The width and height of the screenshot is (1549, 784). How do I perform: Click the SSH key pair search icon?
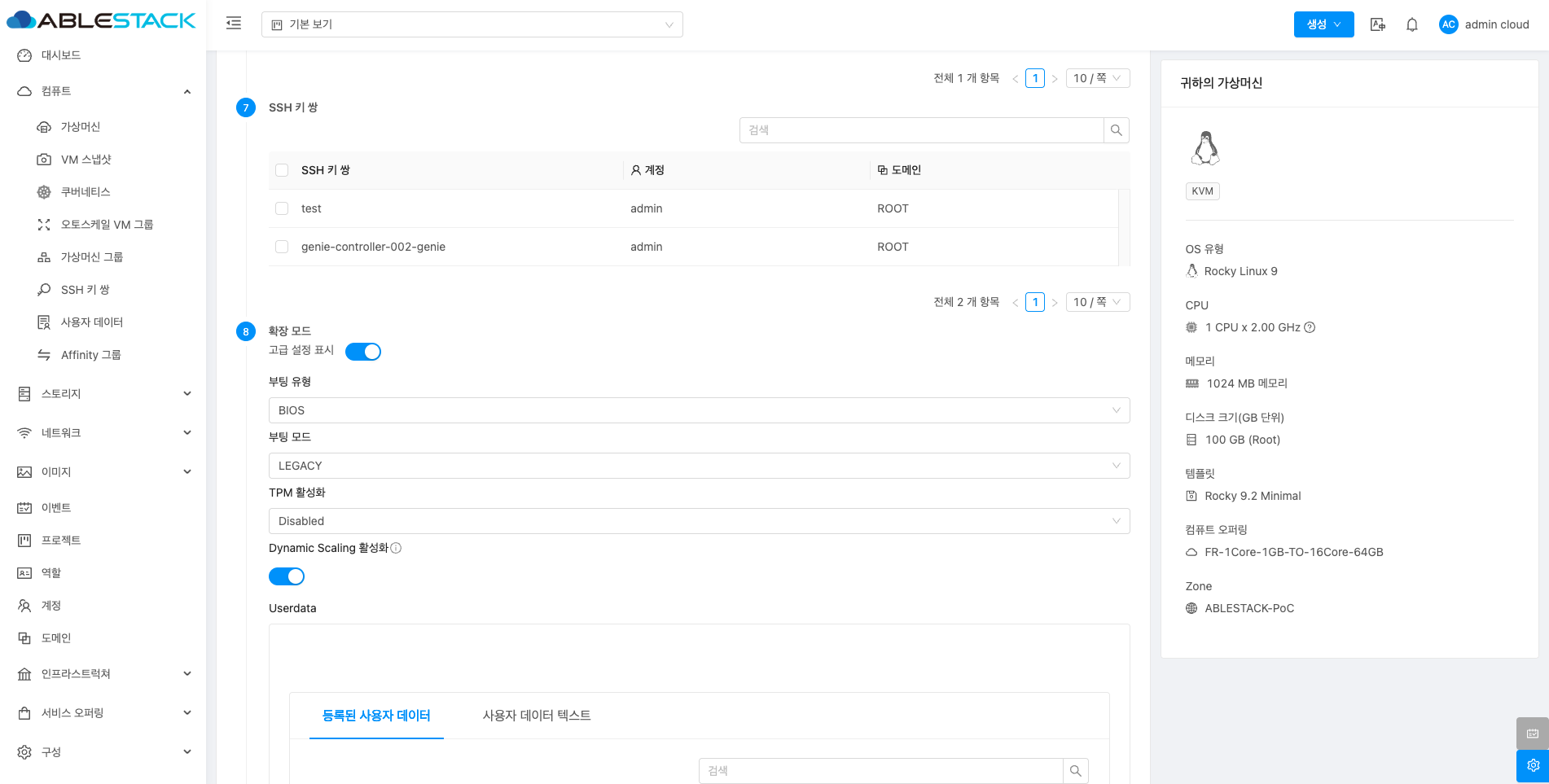tap(1116, 130)
